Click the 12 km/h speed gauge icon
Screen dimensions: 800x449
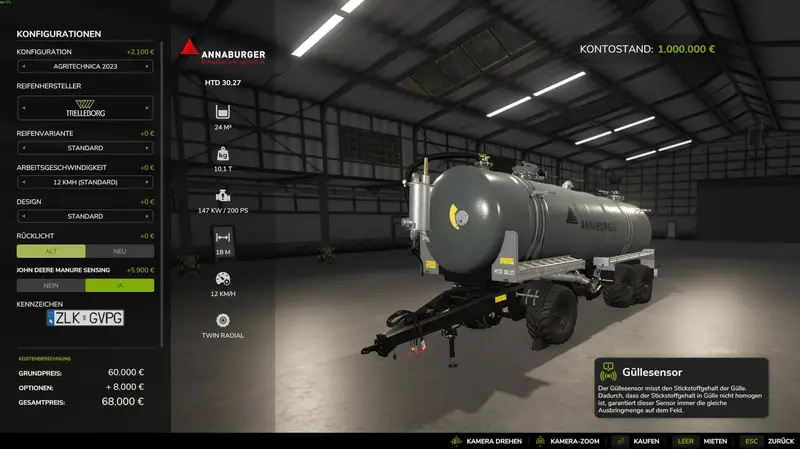(x=222, y=279)
